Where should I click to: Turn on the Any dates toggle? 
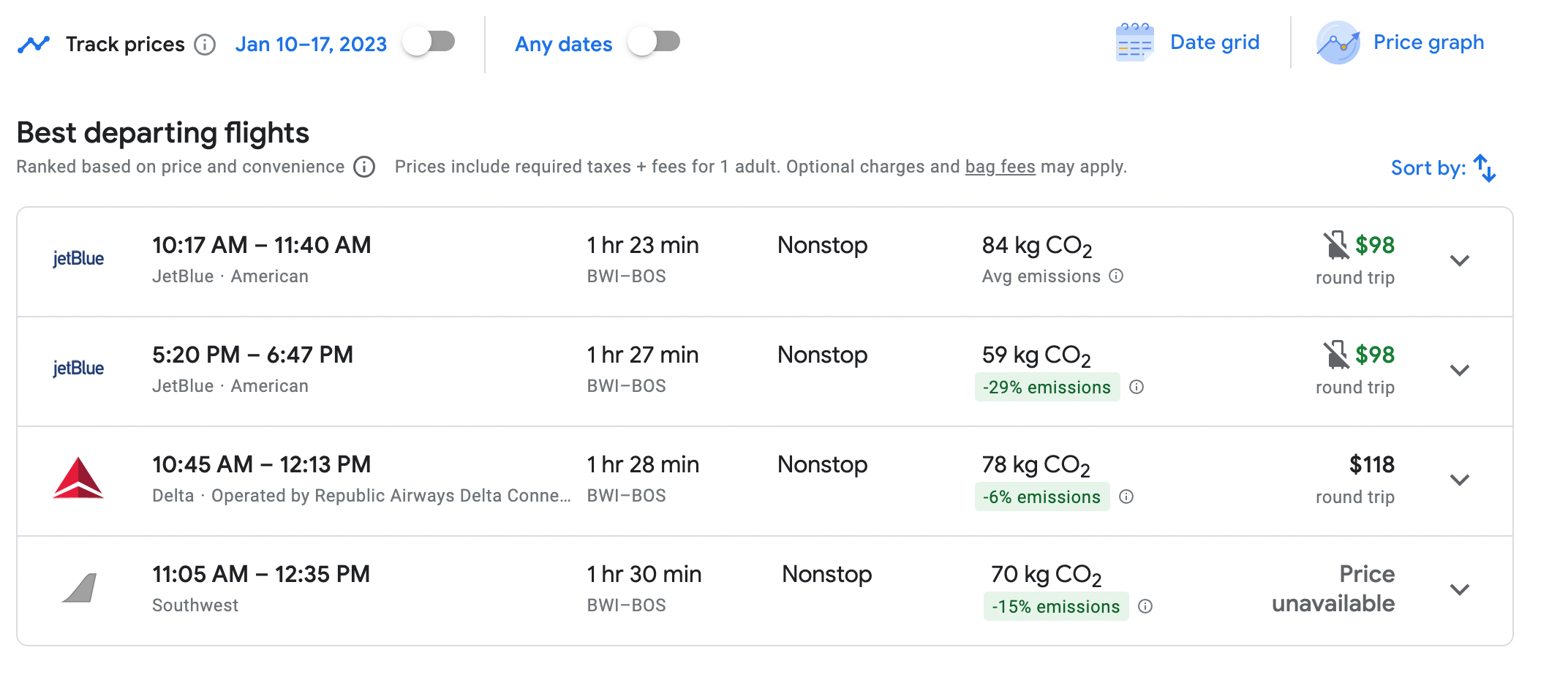pos(655,42)
